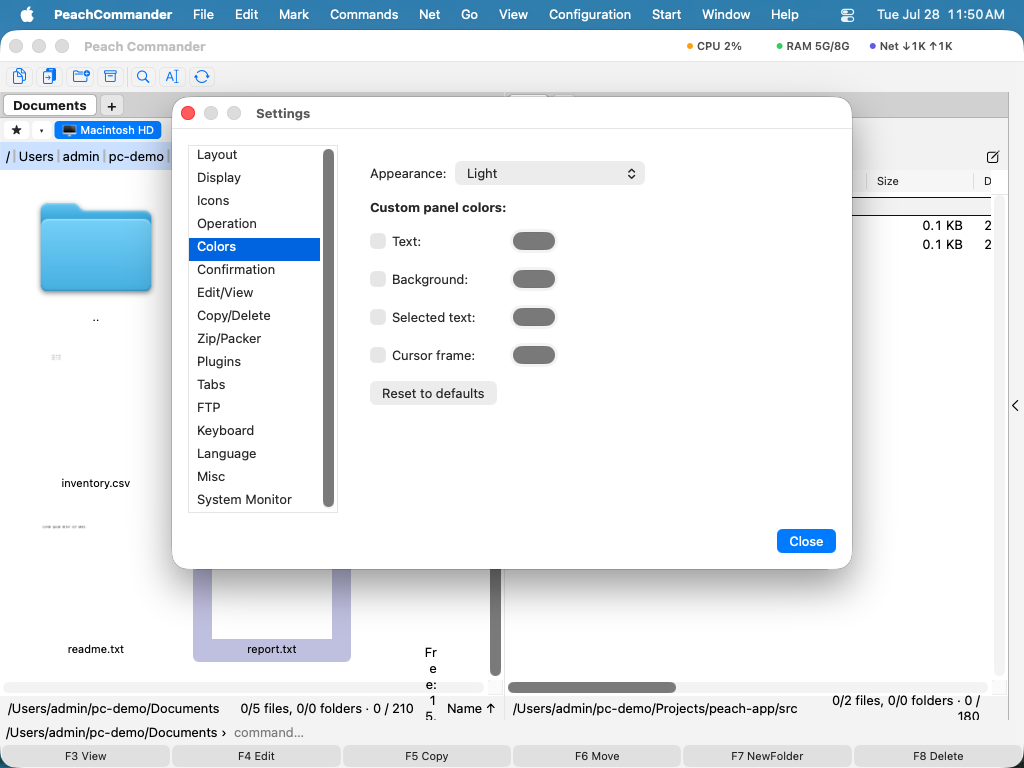Image resolution: width=1024 pixels, height=768 pixels.
Task: Select Layout in settings list
Action: click(255, 155)
